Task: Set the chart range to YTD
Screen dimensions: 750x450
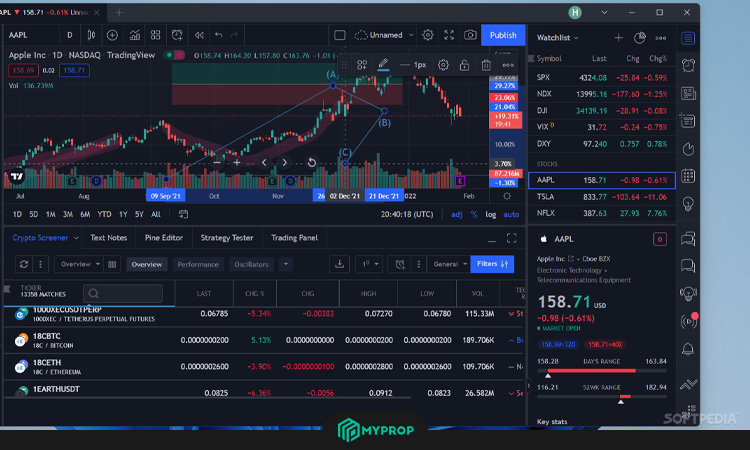Action: click(104, 214)
